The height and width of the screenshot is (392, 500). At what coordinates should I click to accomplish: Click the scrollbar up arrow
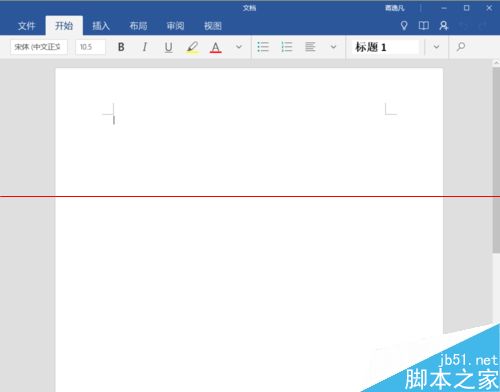tap(496, 63)
